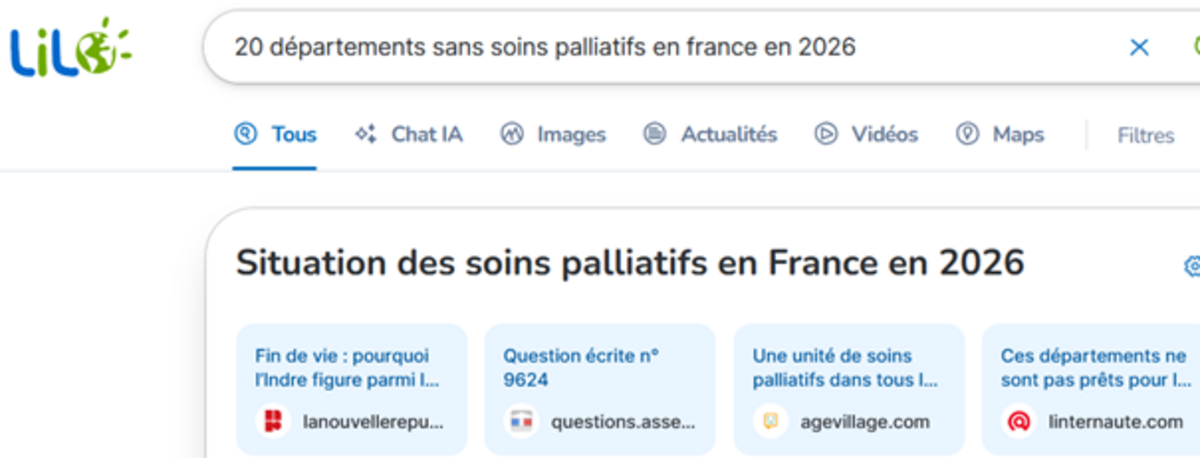Open the "Ces départements ne sont pas prêts" source
Screen dimensions: 1200x458
pyautogui.click(x=1095, y=367)
